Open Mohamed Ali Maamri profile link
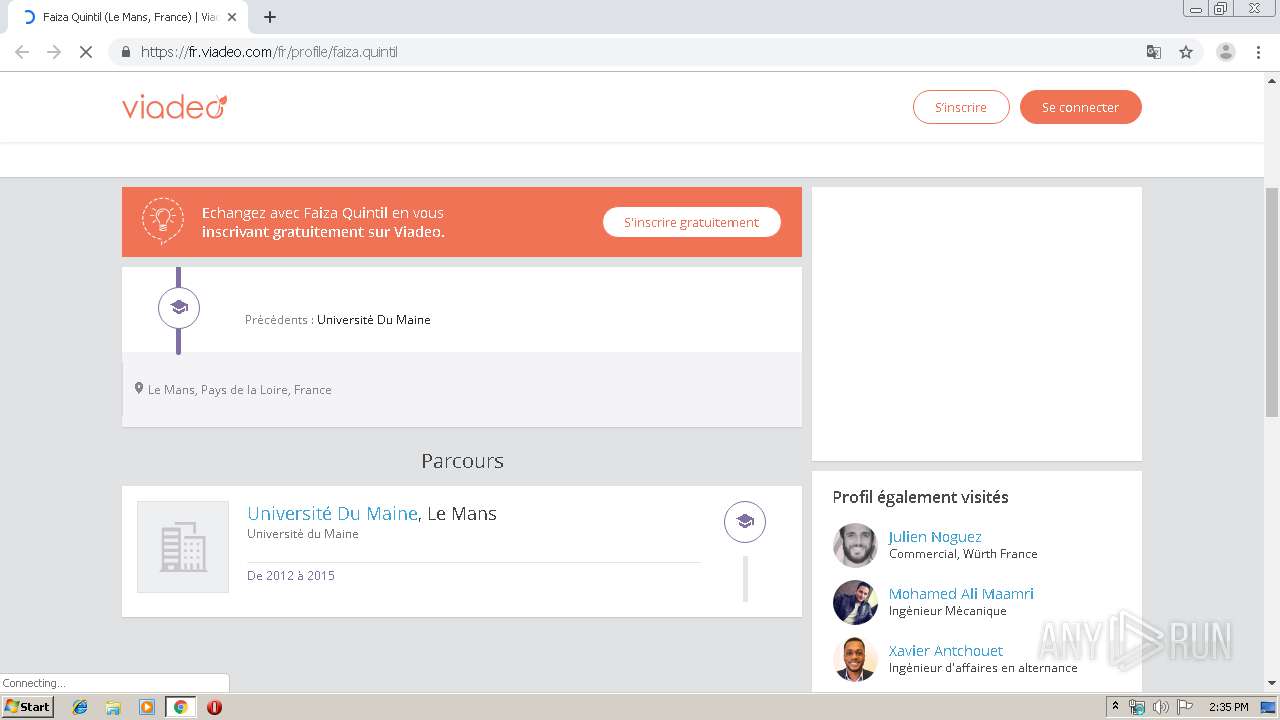Image resolution: width=1280 pixels, height=720 pixels. [961, 594]
